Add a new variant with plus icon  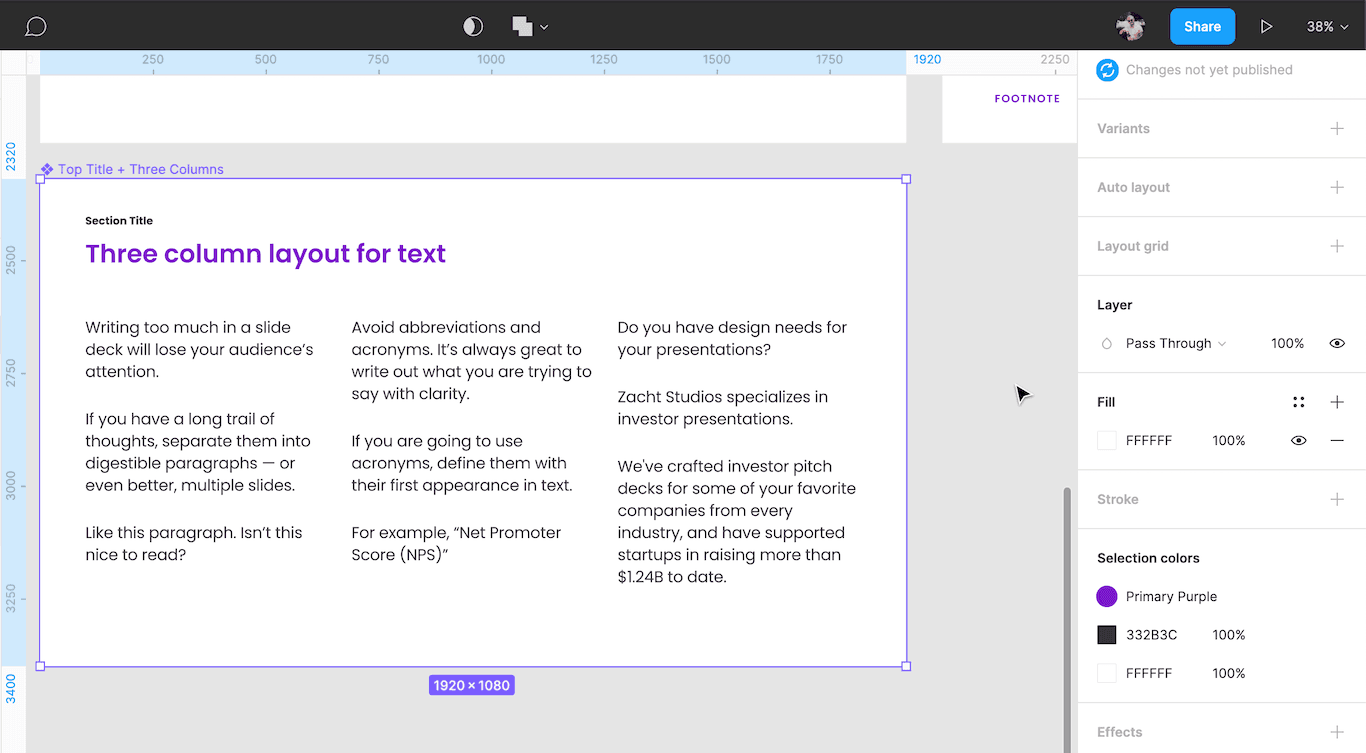1337,128
